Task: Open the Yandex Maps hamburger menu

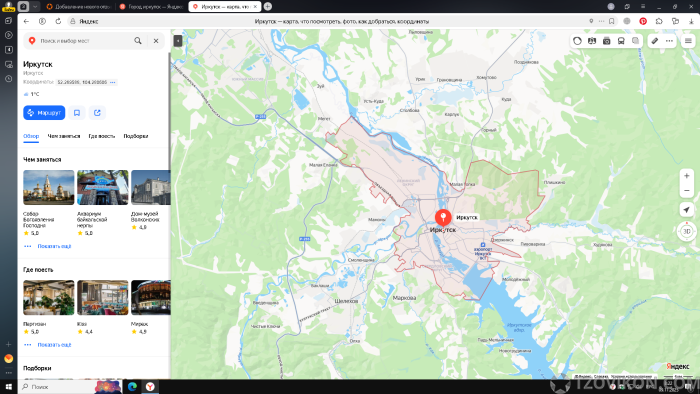Action: (688, 41)
